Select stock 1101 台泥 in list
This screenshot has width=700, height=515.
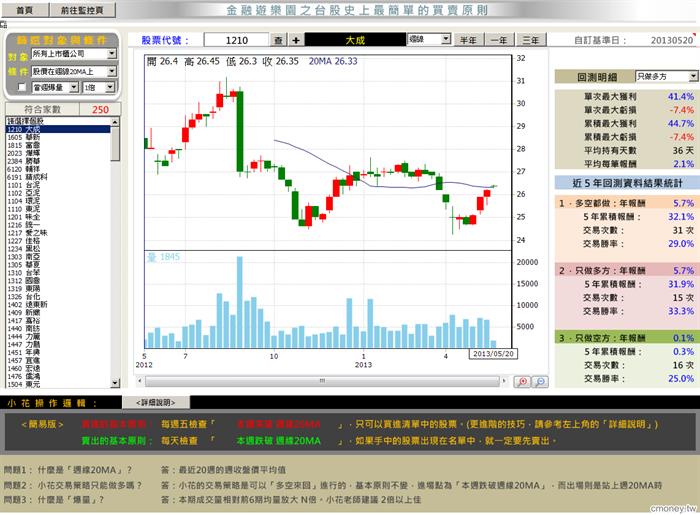(x=58, y=185)
